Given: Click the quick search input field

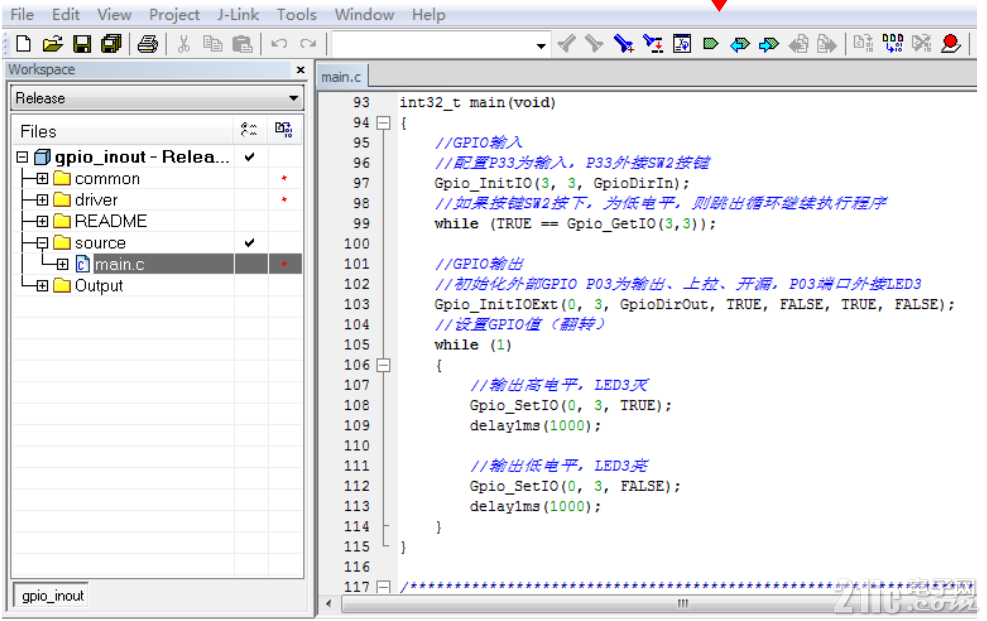Looking at the screenshot, I should click(433, 45).
